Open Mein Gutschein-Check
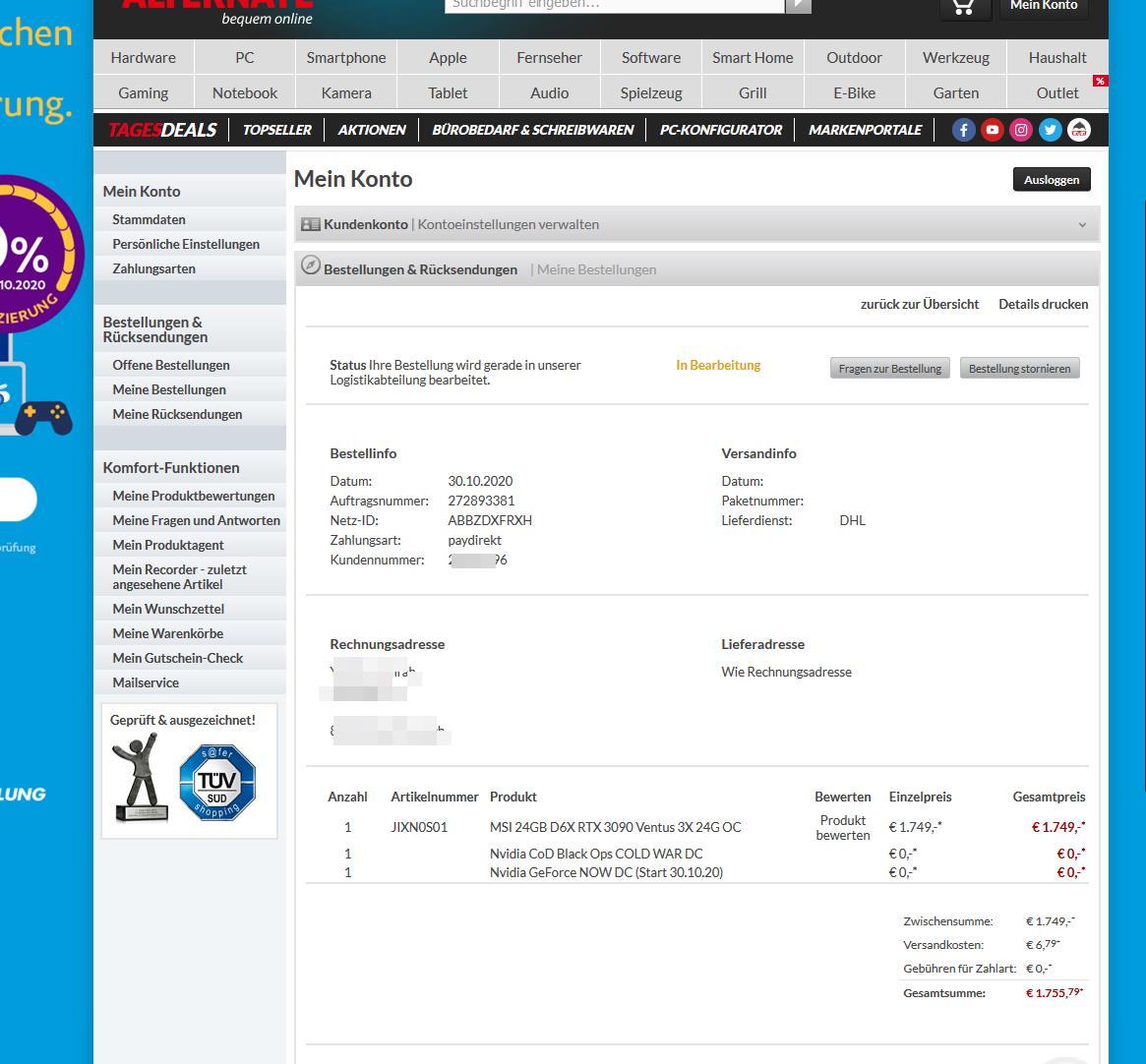The image size is (1146, 1064). point(178,658)
